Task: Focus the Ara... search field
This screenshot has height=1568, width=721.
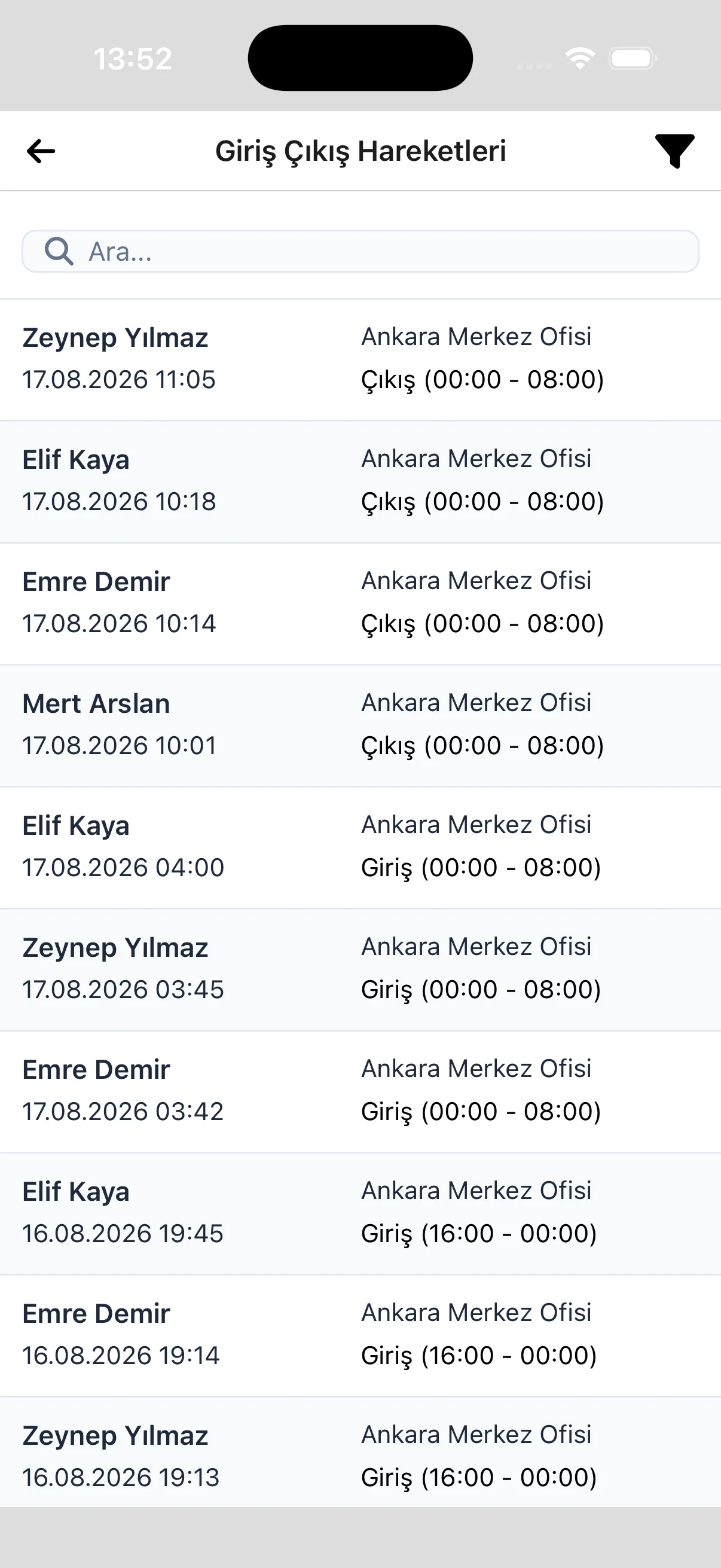Action: pyautogui.click(x=360, y=251)
